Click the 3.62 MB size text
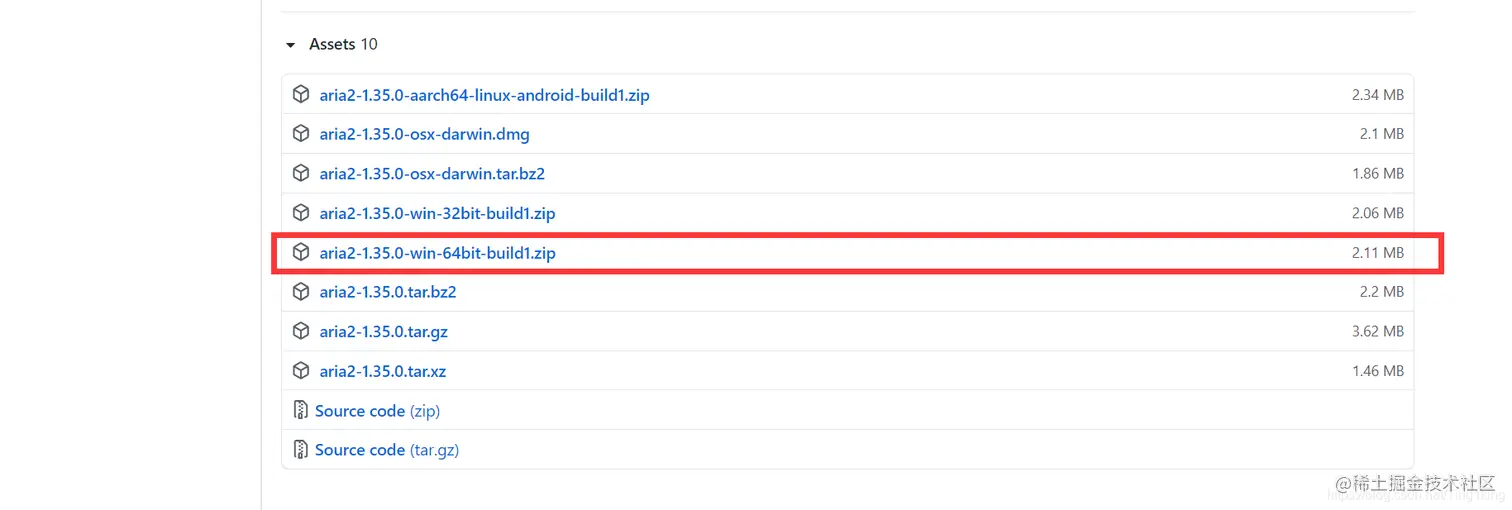 click(1378, 331)
